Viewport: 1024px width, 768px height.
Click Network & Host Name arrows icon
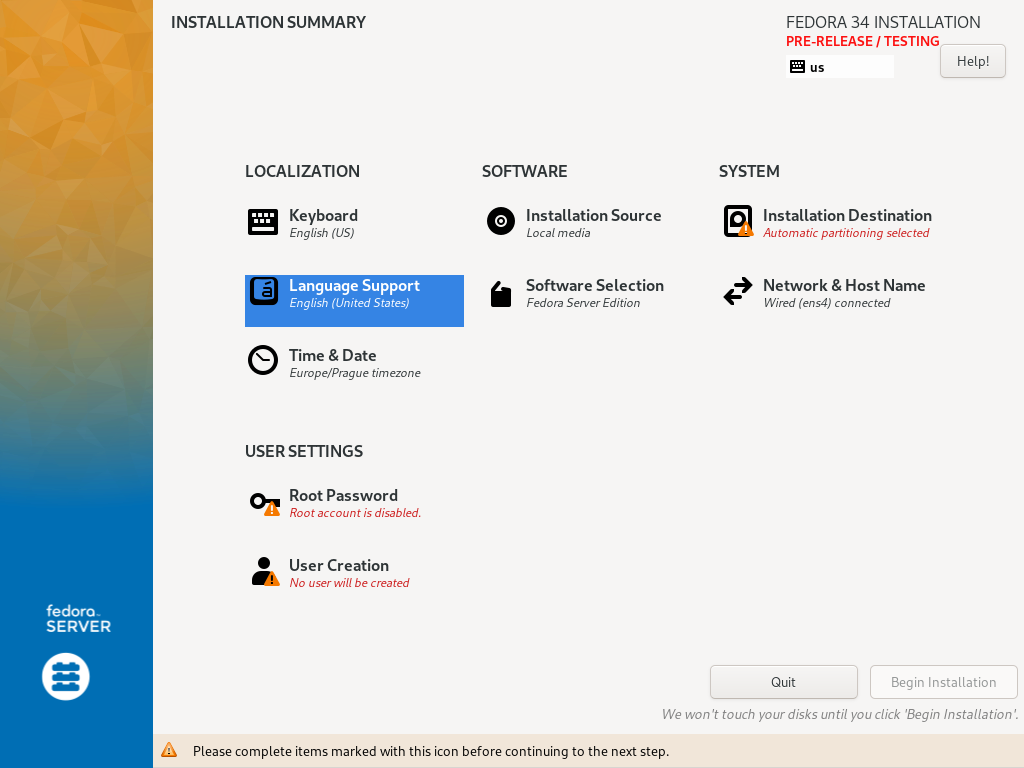tap(738, 291)
